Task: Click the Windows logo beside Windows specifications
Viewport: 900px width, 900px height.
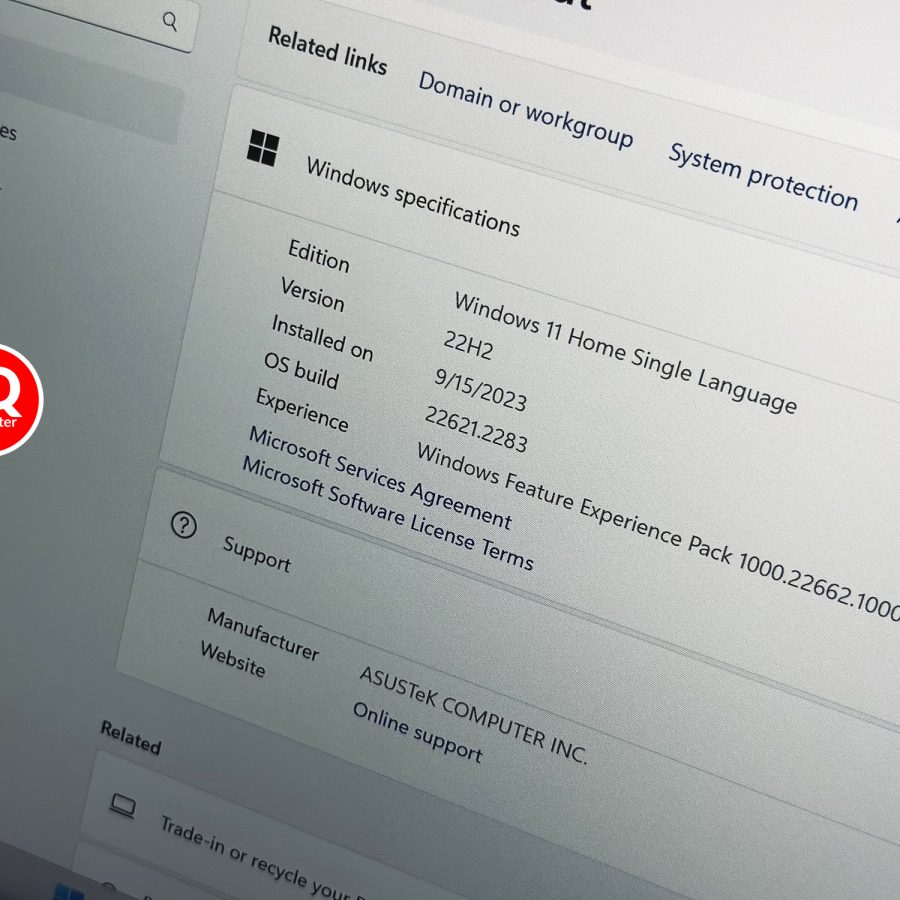Action: [x=263, y=148]
